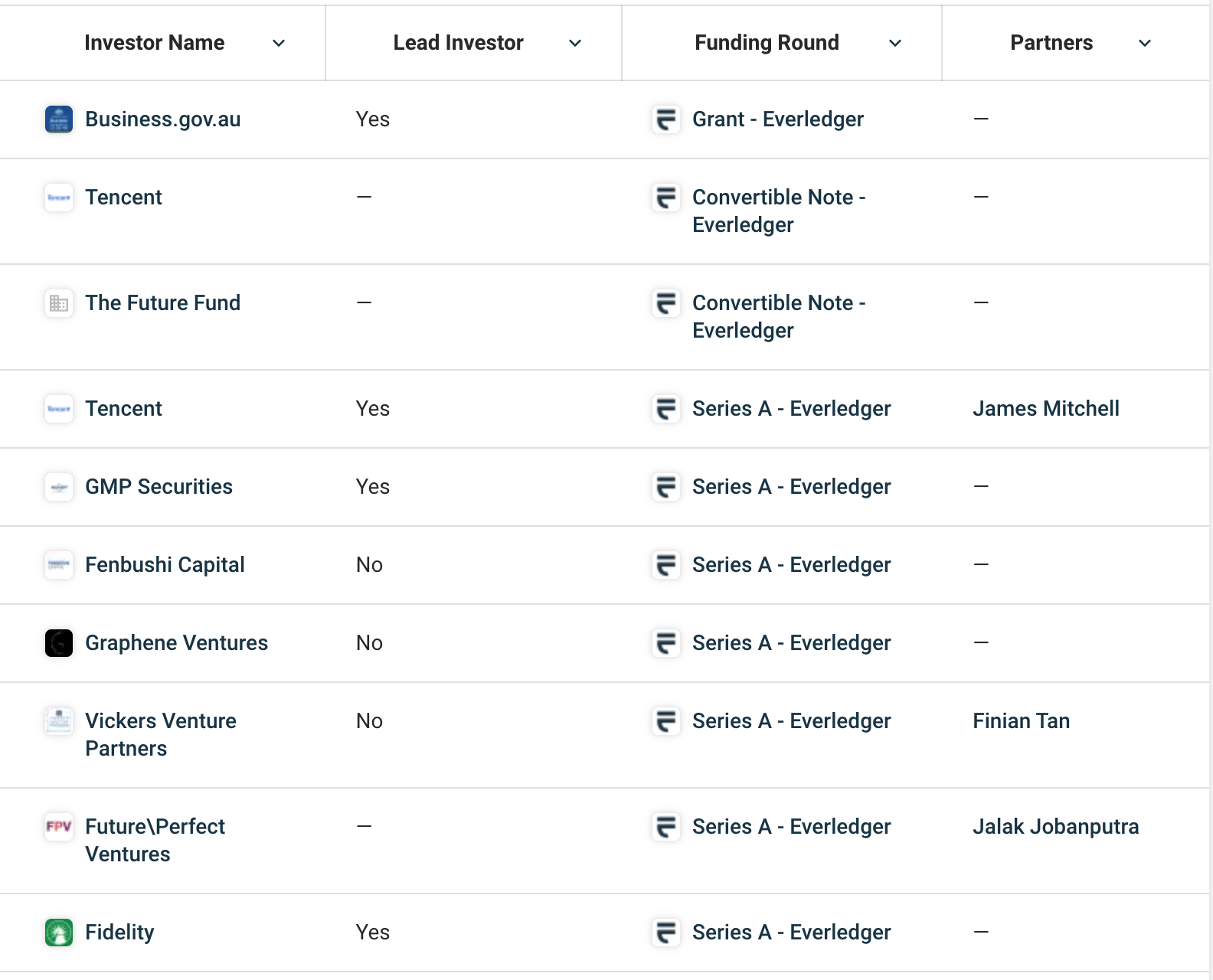Click the Everledger icon beside the Grant round
Image resolution: width=1213 pixels, height=980 pixels.
click(666, 119)
